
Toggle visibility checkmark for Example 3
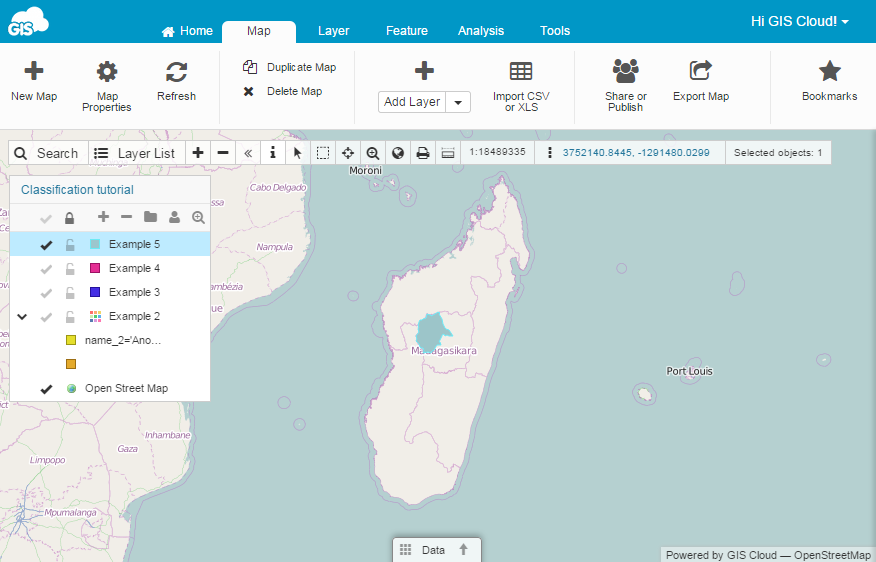click(x=46, y=293)
